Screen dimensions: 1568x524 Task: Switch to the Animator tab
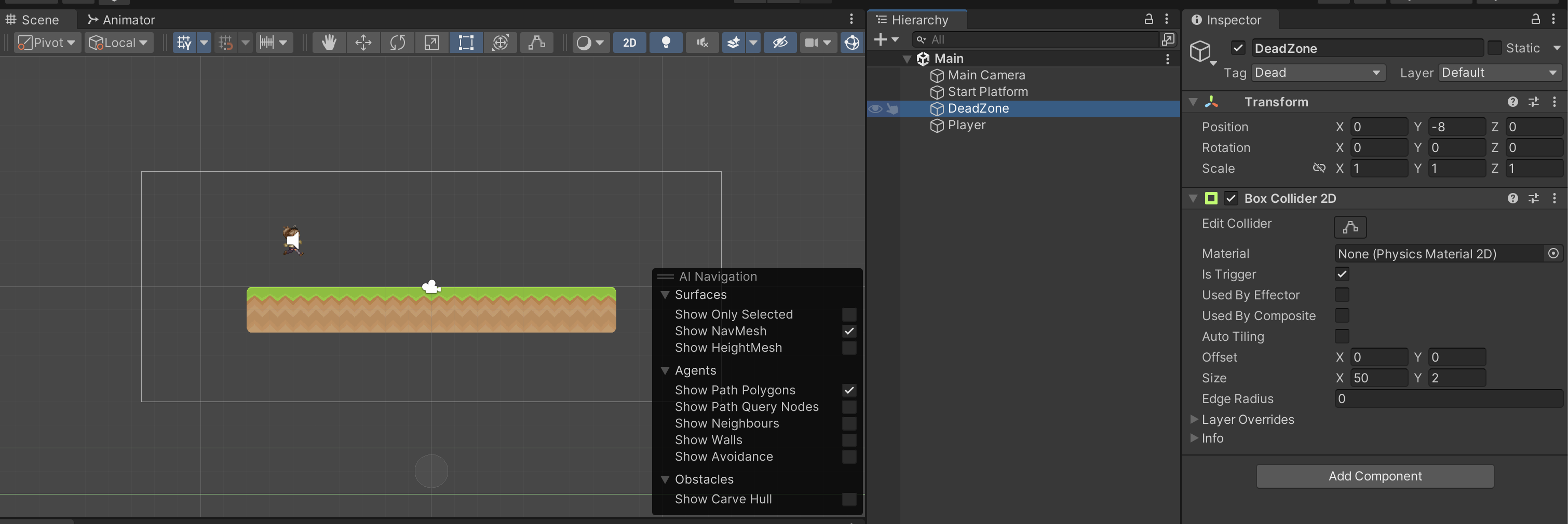click(x=121, y=19)
